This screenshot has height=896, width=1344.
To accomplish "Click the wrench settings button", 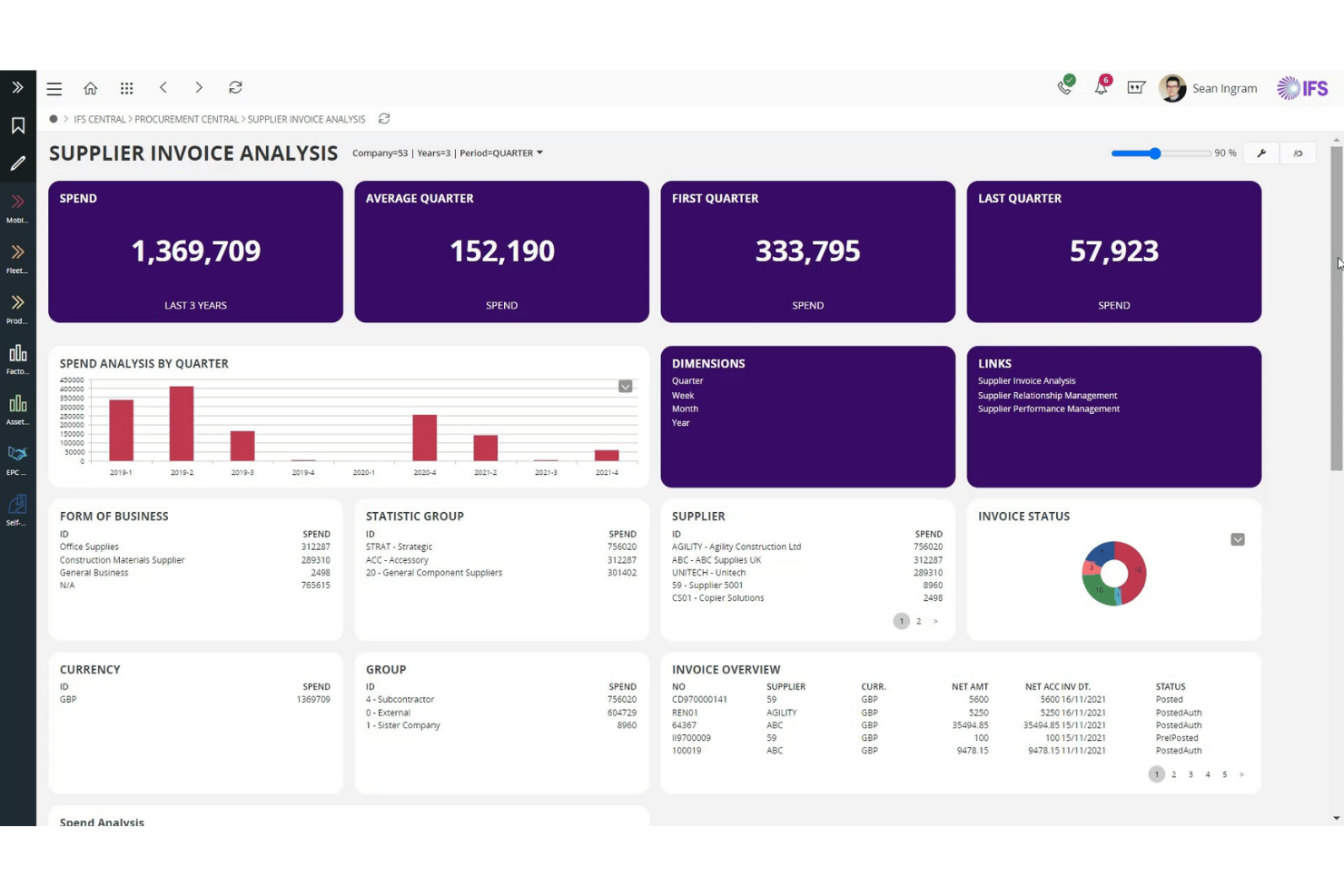I will (x=1261, y=153).
